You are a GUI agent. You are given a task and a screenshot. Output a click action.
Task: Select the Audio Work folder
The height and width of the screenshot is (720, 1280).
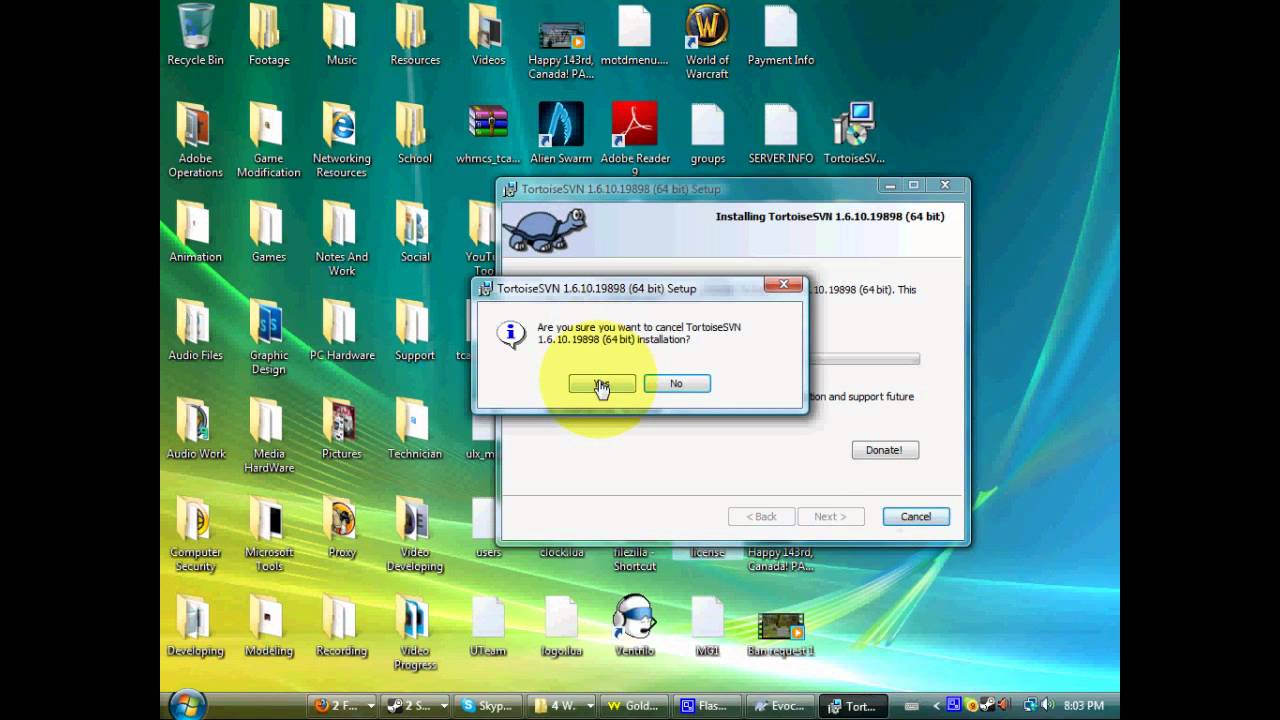[x=195, y=429]
